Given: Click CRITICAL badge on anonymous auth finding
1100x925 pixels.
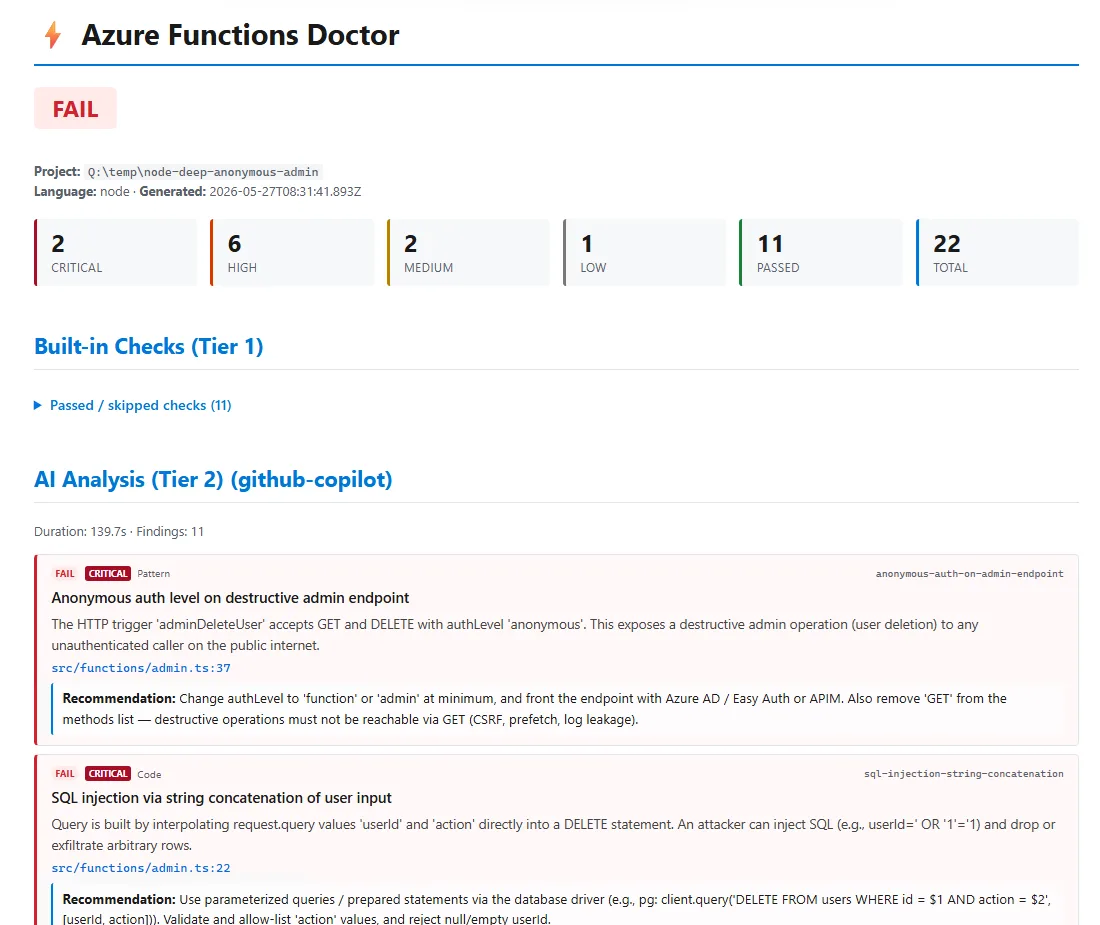Looking at the screenshot, I should [x=108, y=574].
